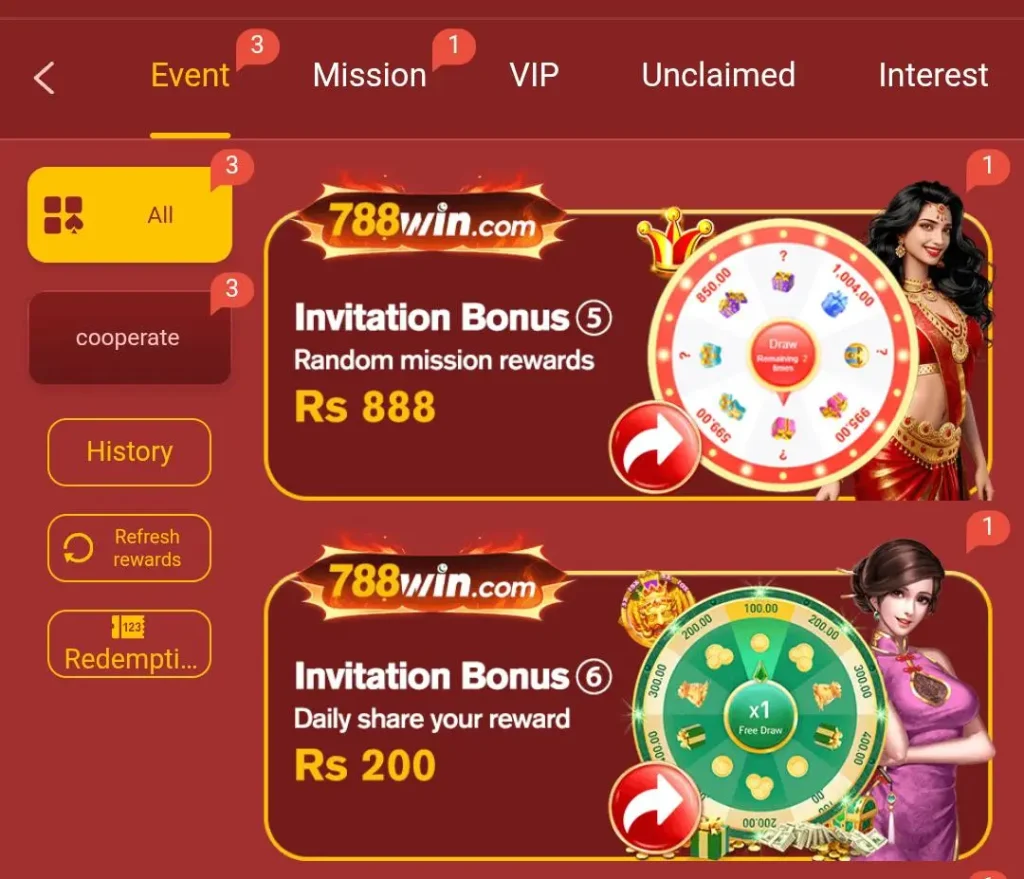Click the four-squares icon in All category

click(x=63, y=215)
